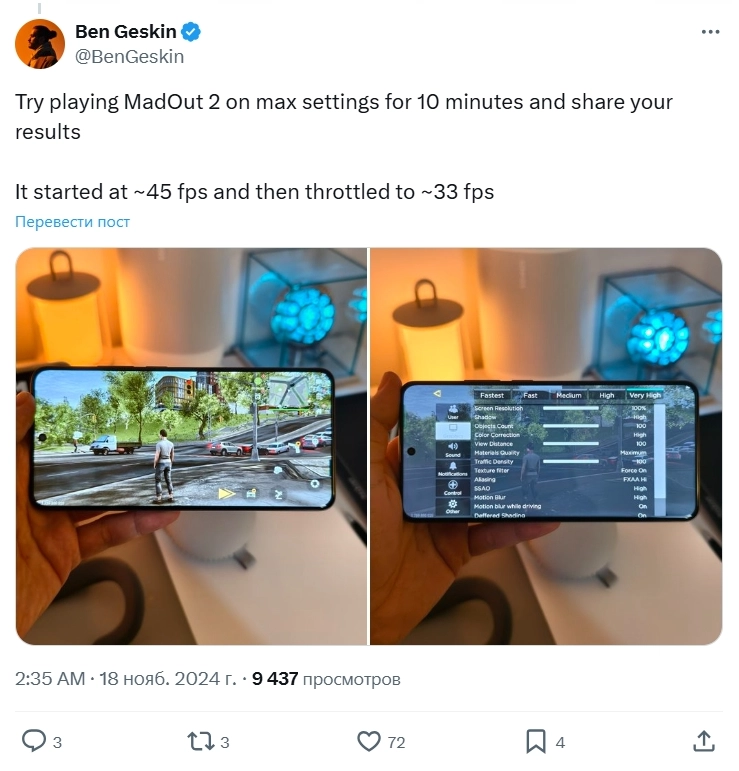Bookmark the post with the bookmark icon
Screen dimensions: 739x771
(x=535, y=741)
